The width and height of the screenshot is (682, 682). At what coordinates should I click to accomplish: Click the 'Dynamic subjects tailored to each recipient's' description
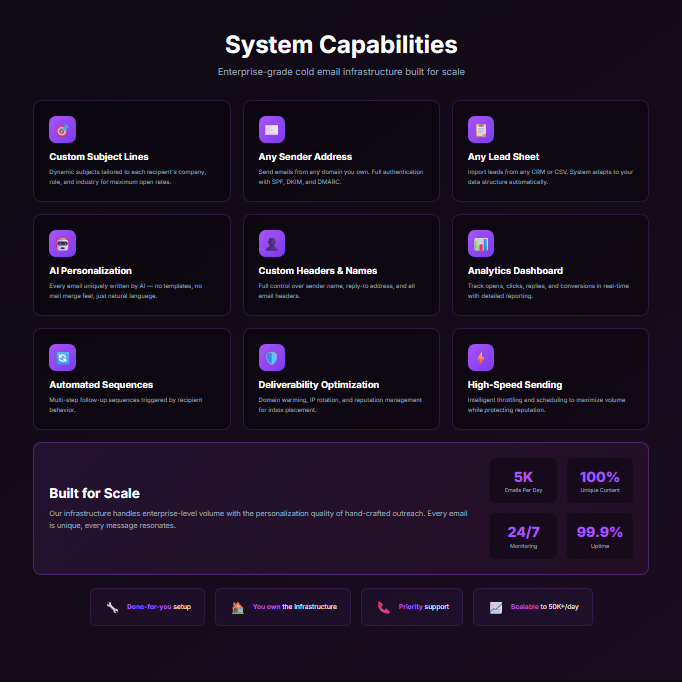pyautogui.click(x=127, y=177)
